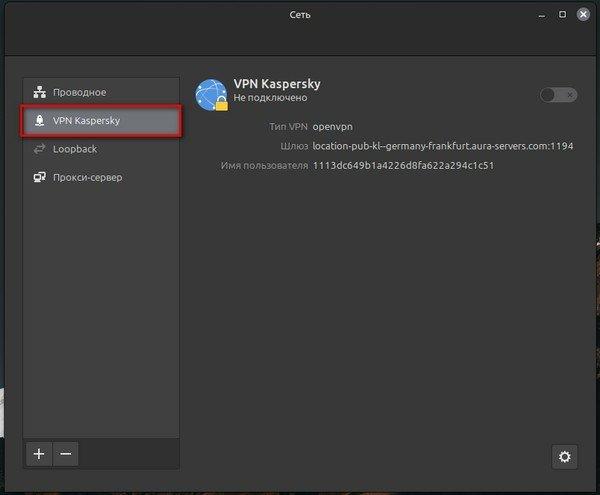Click the Сеть window title
The image size is (600, 495).
[300, 15]
